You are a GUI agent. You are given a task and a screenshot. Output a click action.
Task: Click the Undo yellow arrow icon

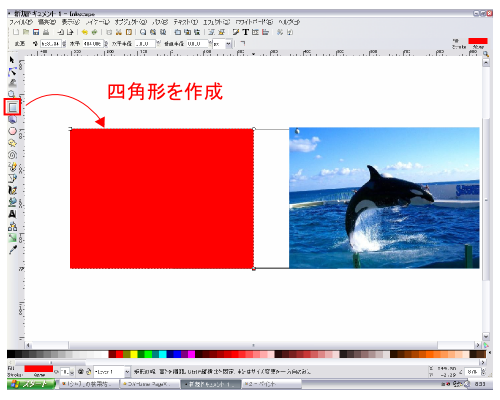(x=85, y=32)
